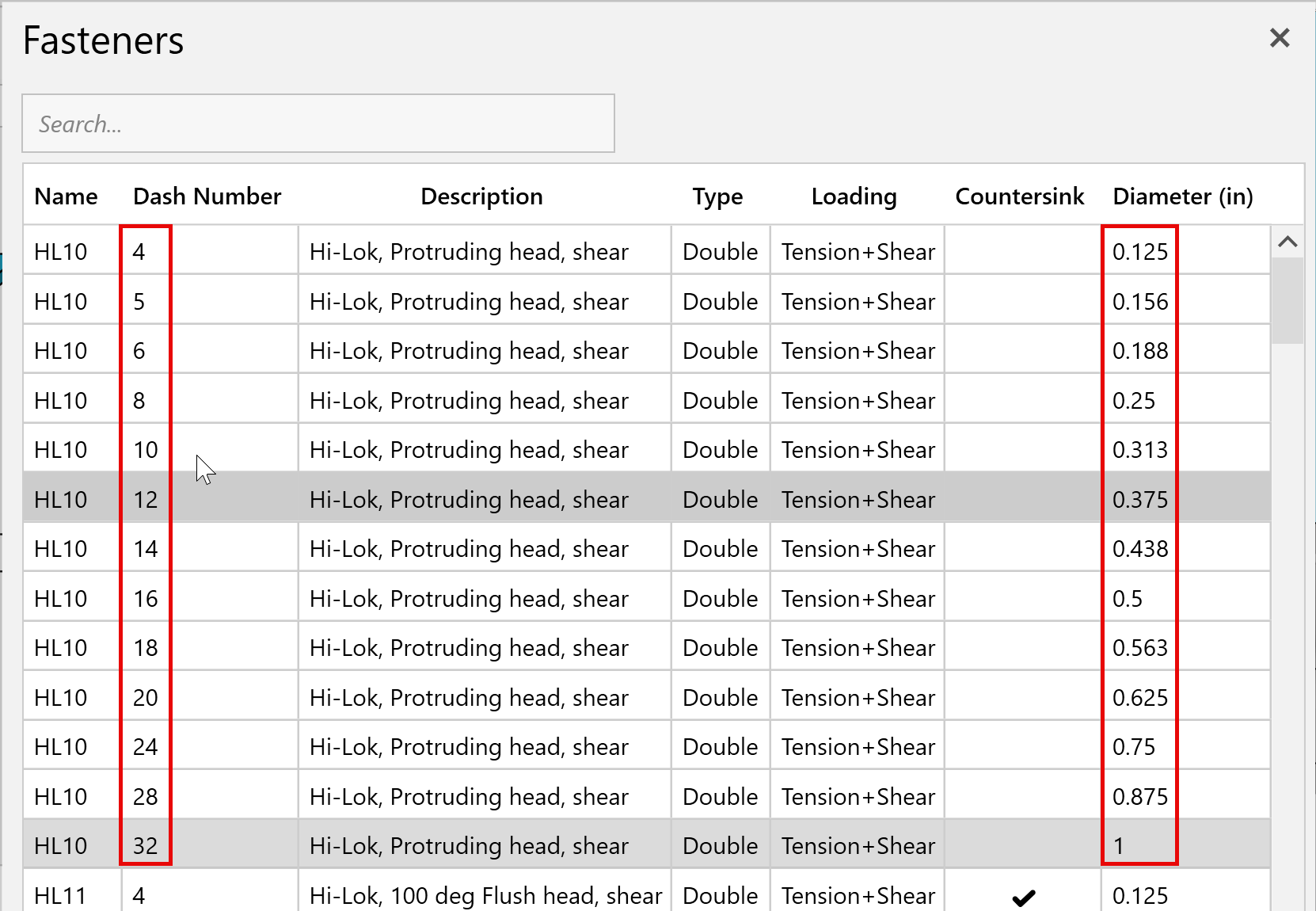
Task: Click diameter value 1 in the dash 32 row
Action: pos(1119,846)
